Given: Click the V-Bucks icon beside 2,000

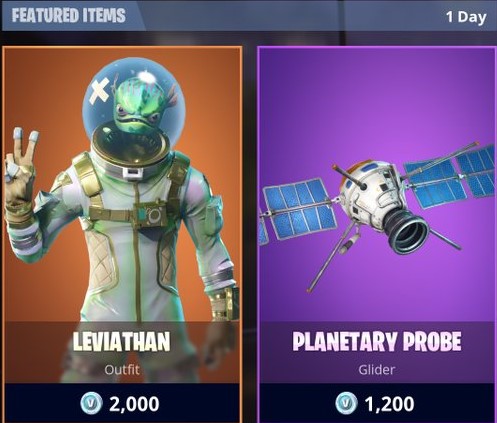Looking at the screenshot, I should coord(91,402).
